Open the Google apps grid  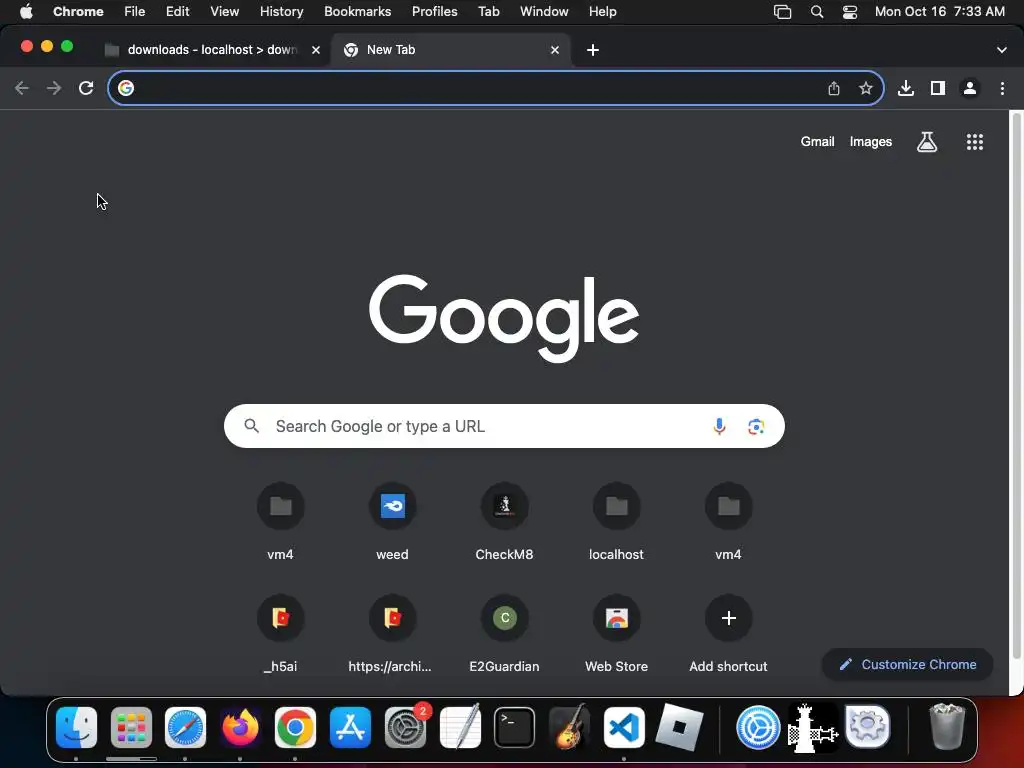click(x=975, y=142)
